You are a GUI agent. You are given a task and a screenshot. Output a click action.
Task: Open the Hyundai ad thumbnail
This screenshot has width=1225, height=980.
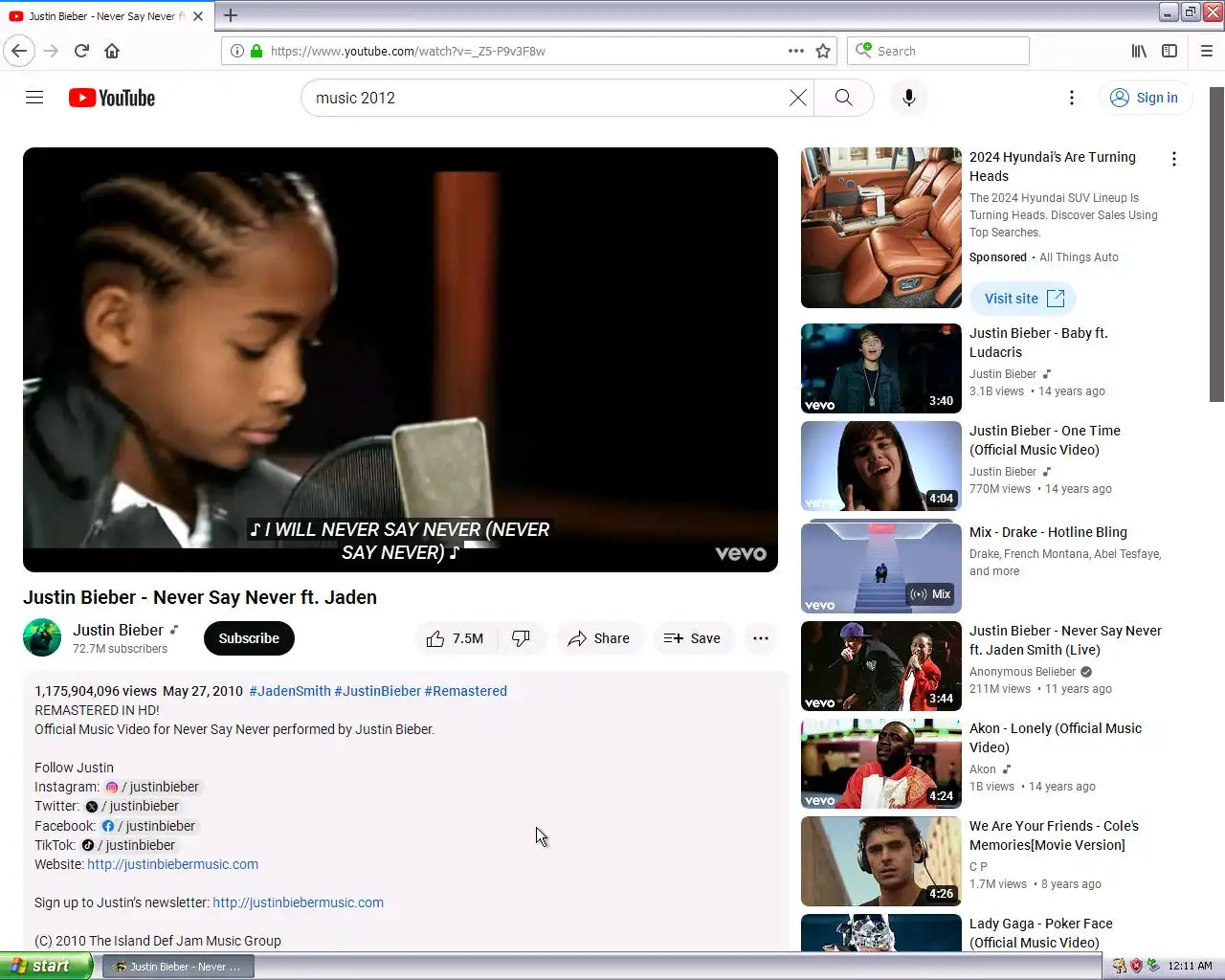click(x=881, y=228)
